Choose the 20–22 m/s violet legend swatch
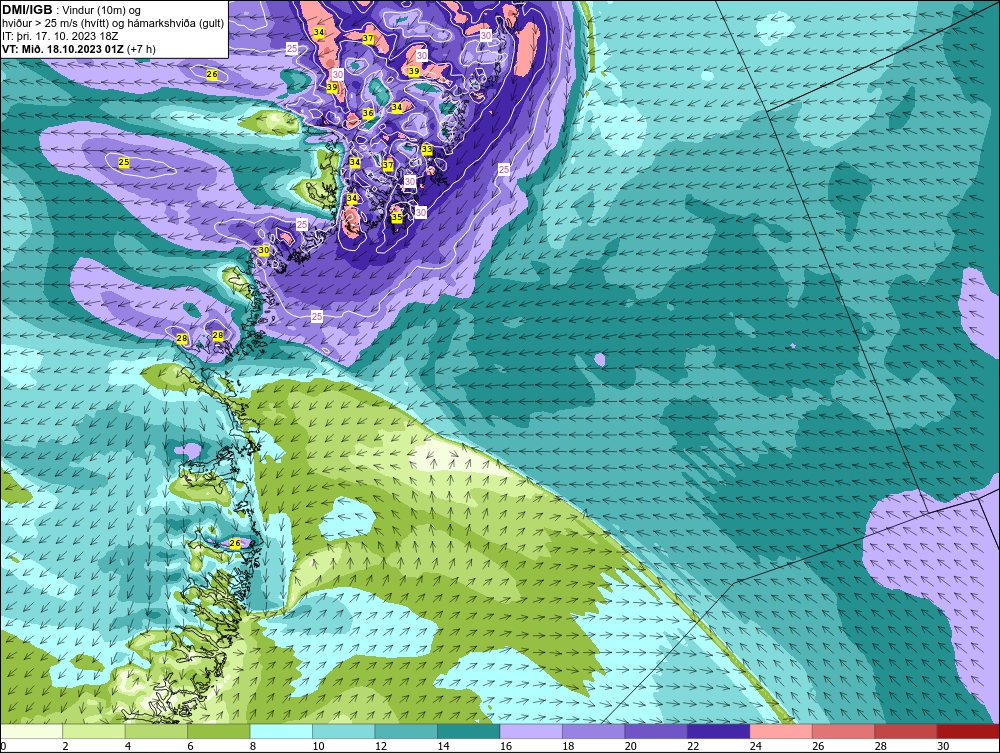The width and height of the screenshot is (1000, 753). (656, 731)
